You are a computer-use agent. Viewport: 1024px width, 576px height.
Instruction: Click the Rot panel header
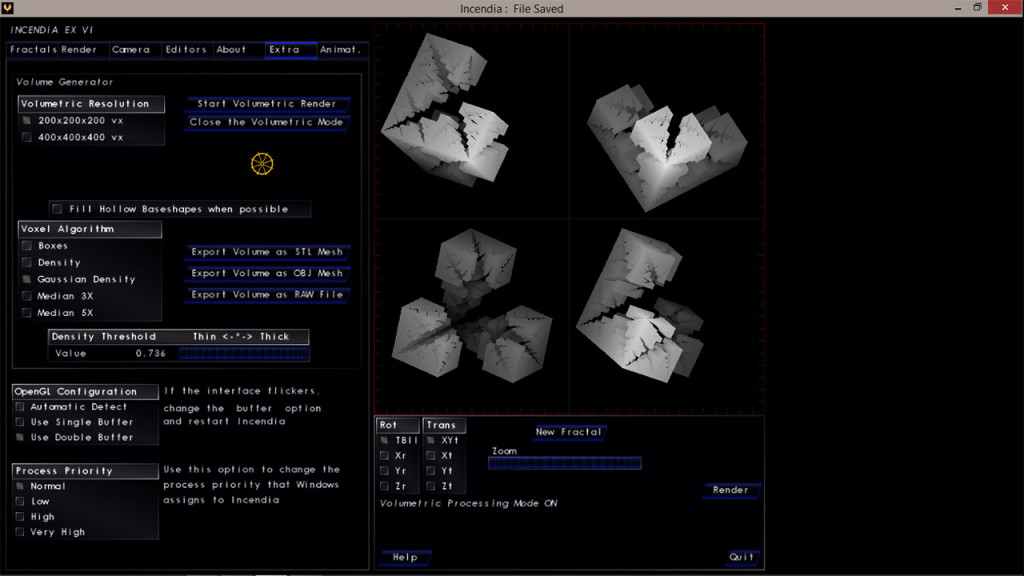[x=398, y=425]
